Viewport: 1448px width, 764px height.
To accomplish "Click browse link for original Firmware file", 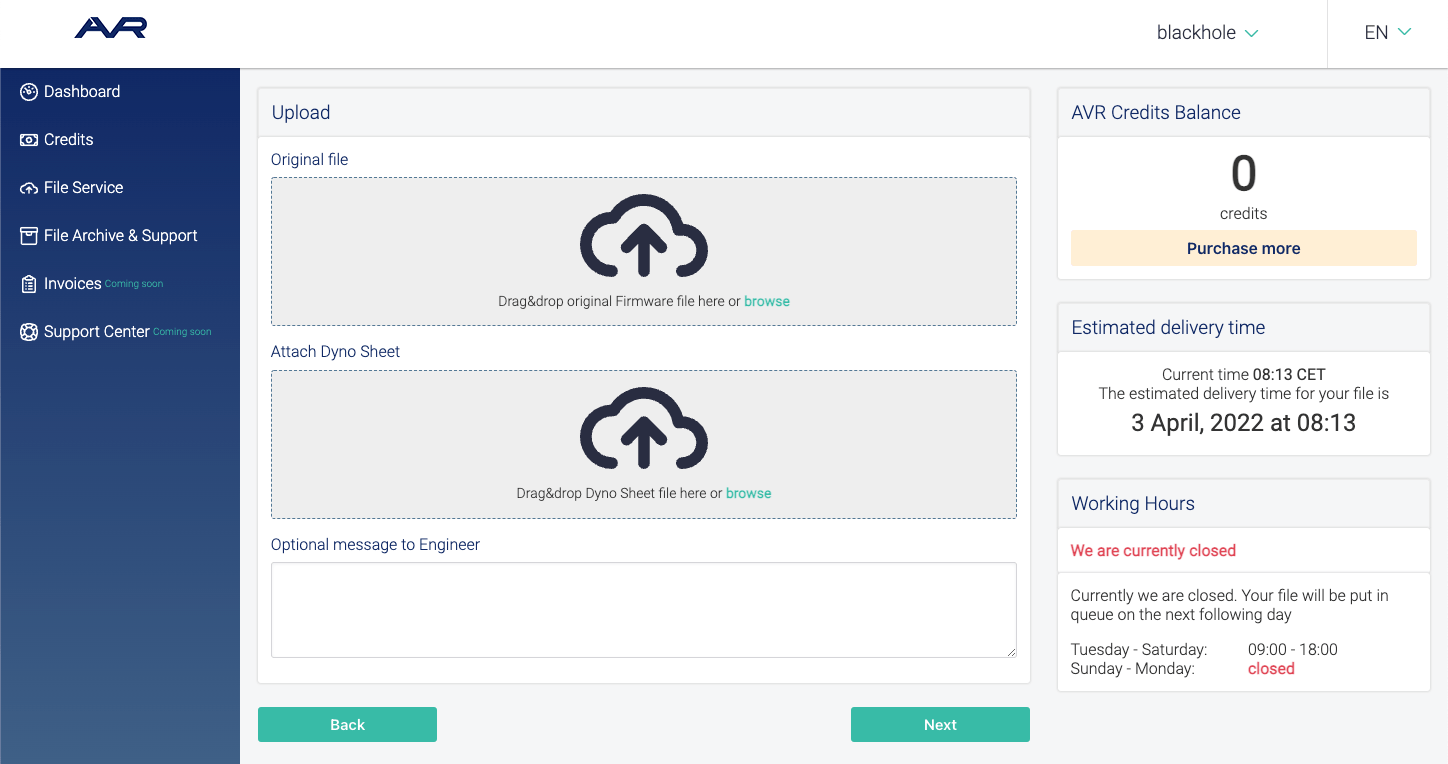I will point(767,301).
